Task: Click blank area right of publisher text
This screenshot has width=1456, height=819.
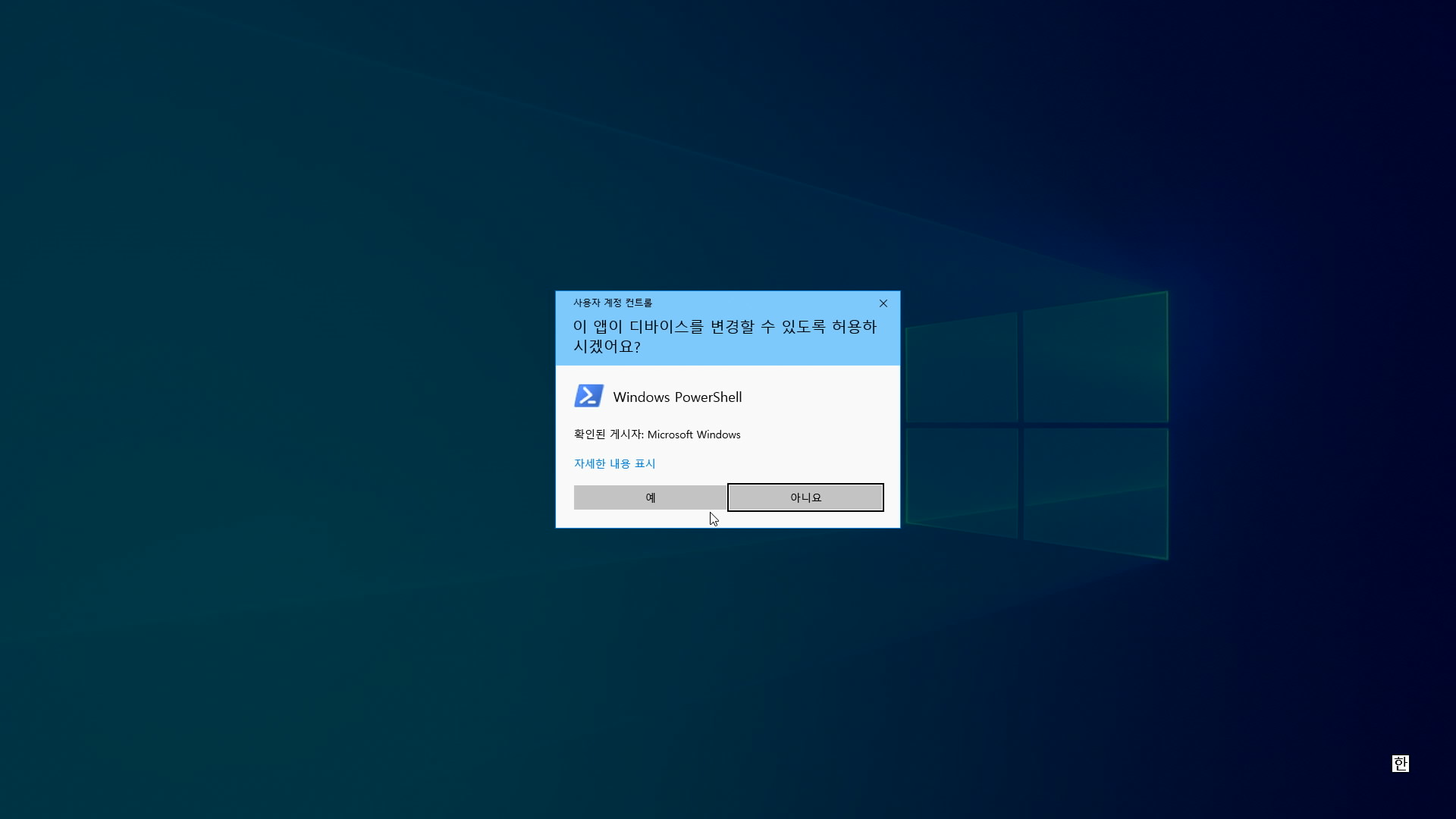Action: (815, 435)
